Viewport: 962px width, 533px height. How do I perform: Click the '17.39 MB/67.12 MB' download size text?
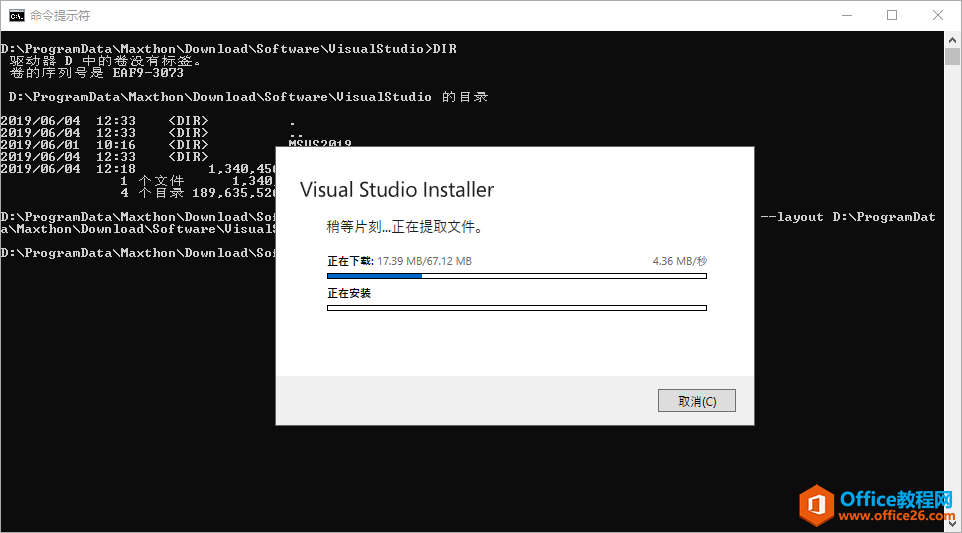424,261
